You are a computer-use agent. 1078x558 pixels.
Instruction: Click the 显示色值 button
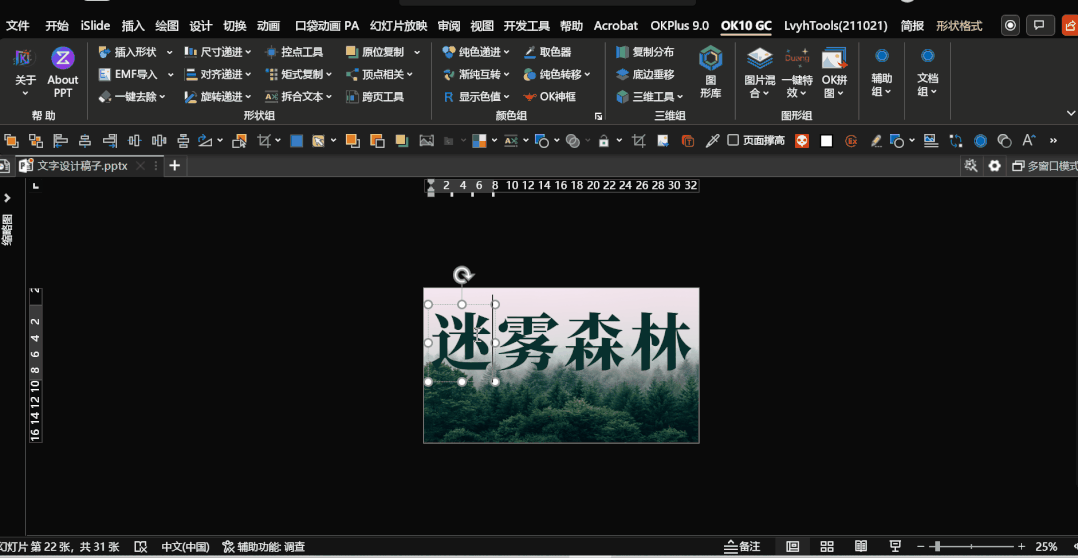pos(476,97)
